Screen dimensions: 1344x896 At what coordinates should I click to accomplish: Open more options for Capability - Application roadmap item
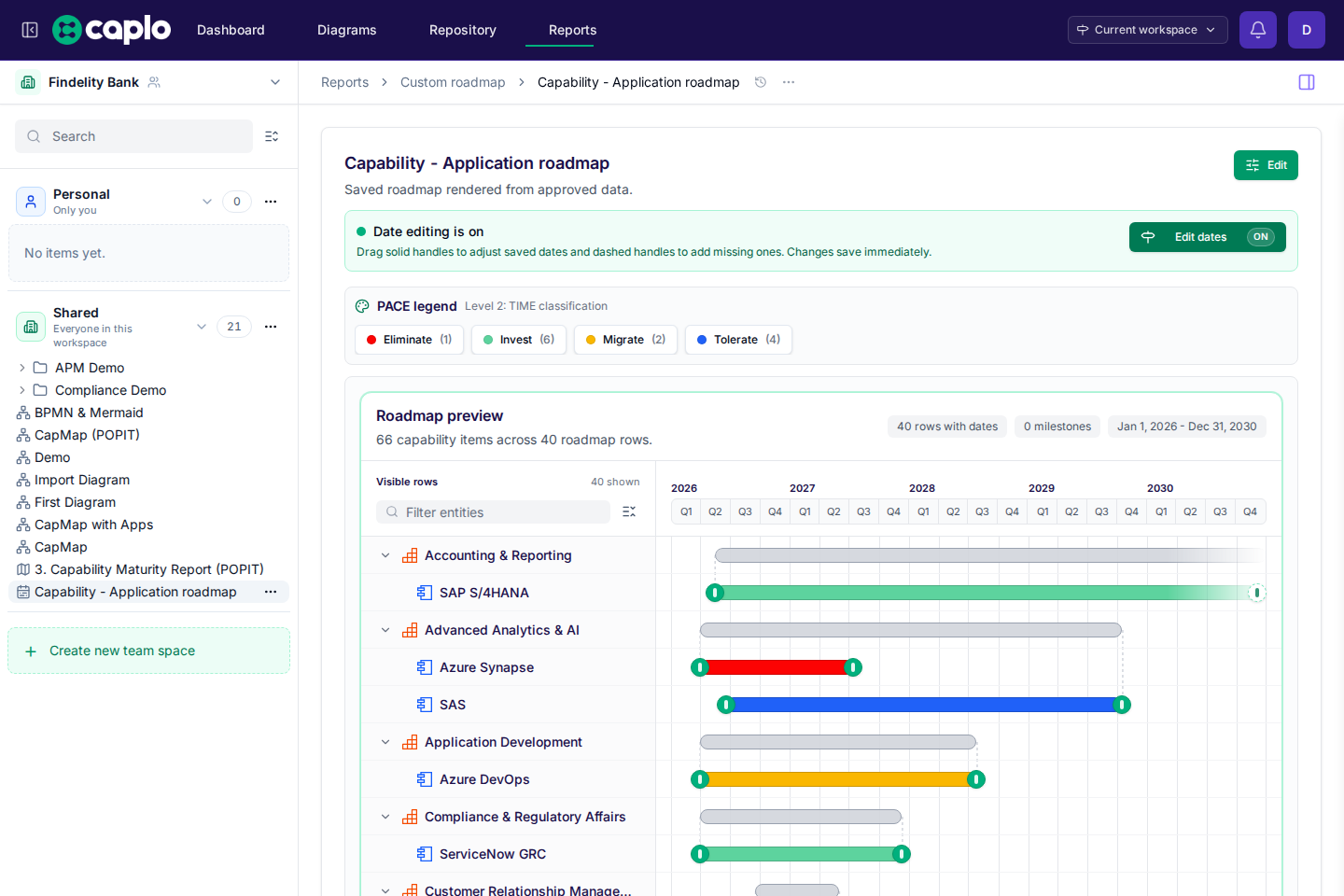pos(271,592)
